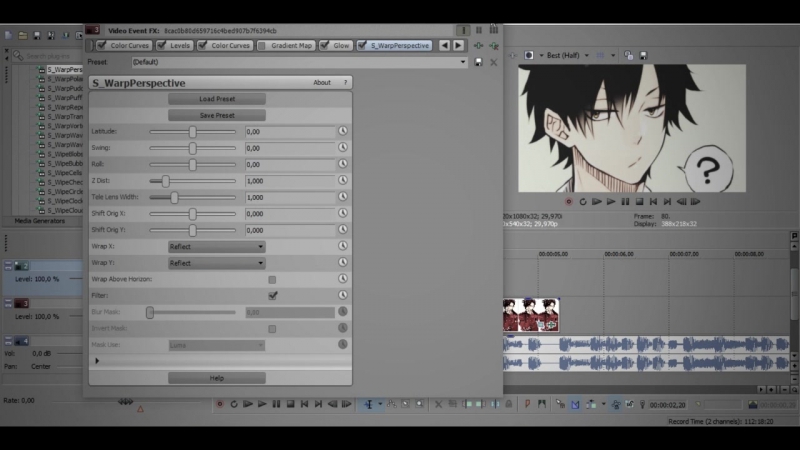Open the About link
800x450 pixels.
click(x=321, y=83)
